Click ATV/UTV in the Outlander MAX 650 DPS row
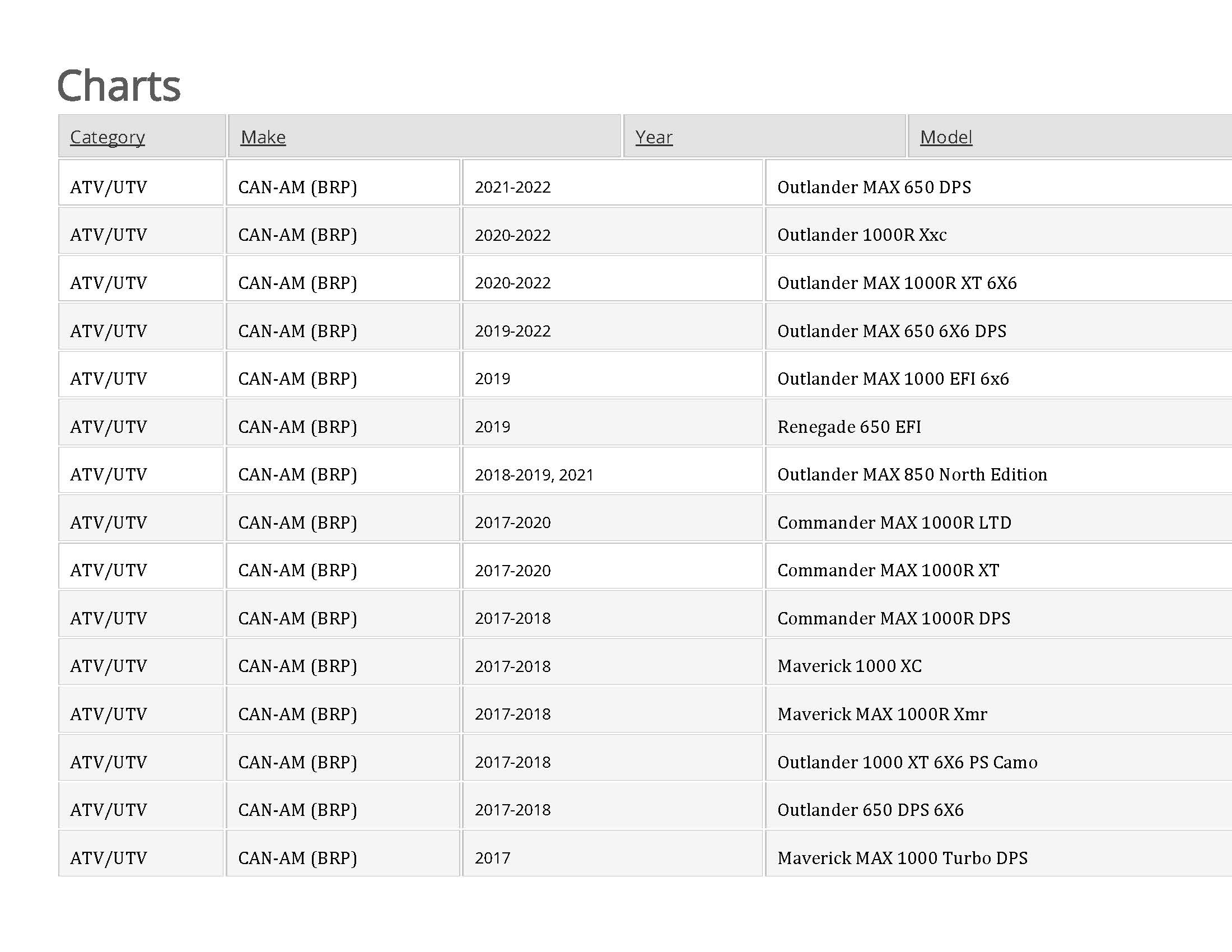Viewport: 1232px width, 952px height. pyautogui.click(x=141, y=182)
